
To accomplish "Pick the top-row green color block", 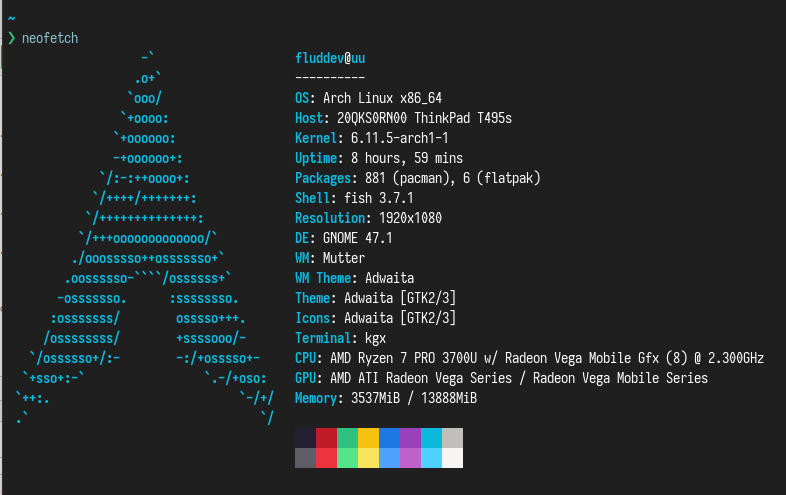I will (x=347, y=438).
